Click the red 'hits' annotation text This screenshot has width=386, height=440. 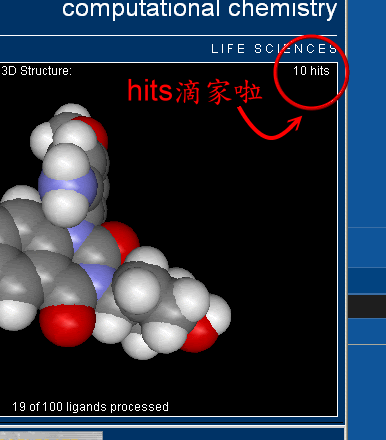(x=150, y=91)
